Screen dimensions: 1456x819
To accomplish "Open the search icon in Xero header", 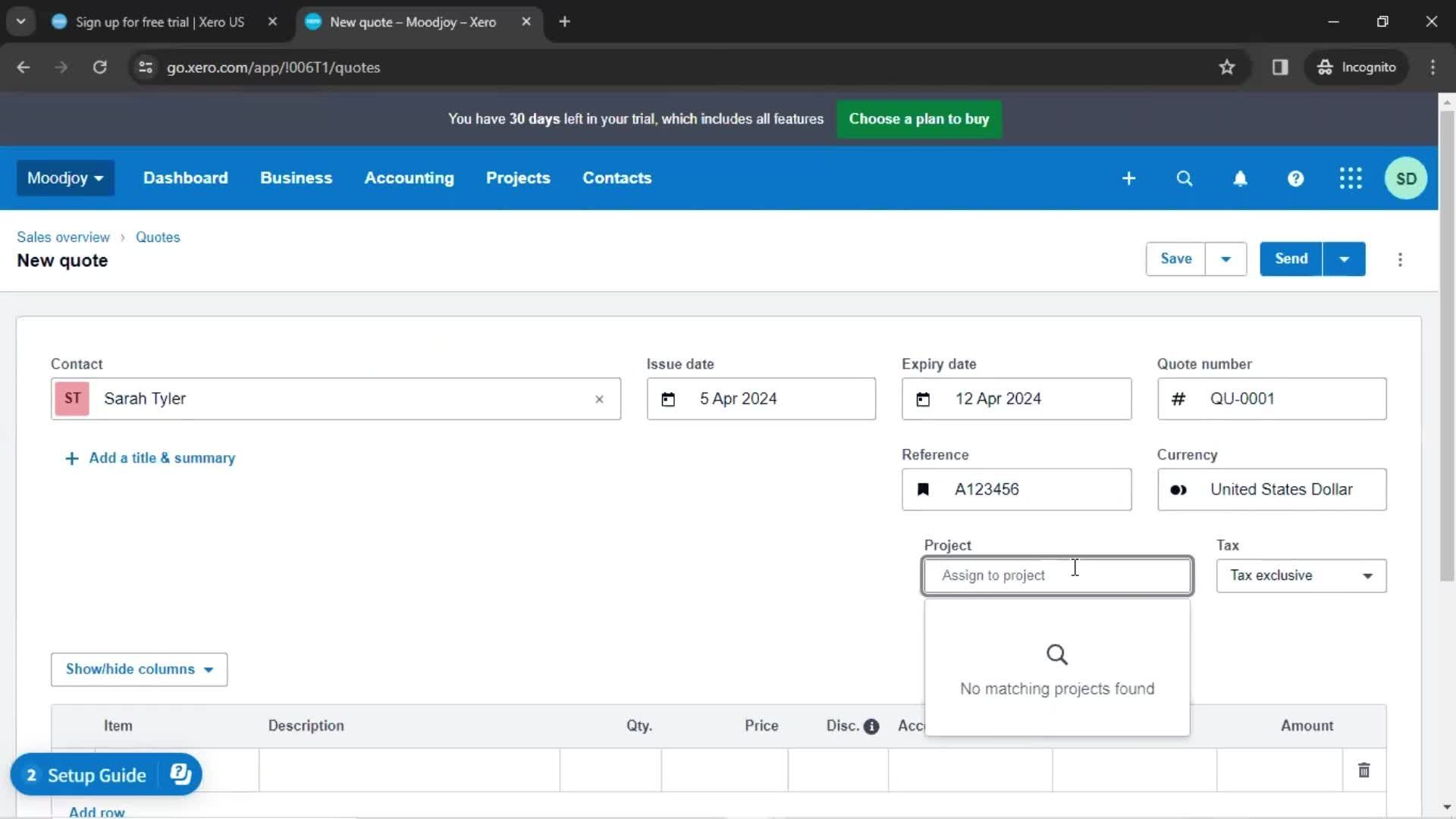I will (1185, 178).
